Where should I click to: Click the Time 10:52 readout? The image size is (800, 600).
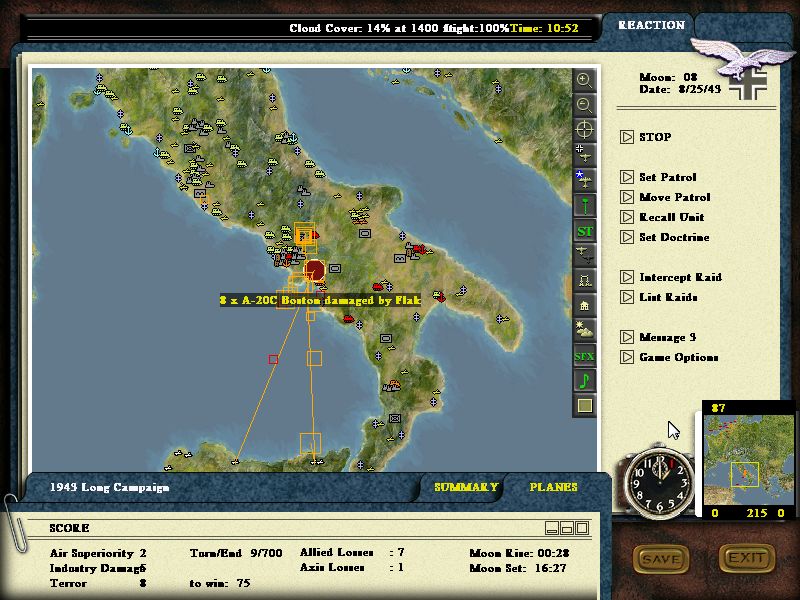coord(544,28)
